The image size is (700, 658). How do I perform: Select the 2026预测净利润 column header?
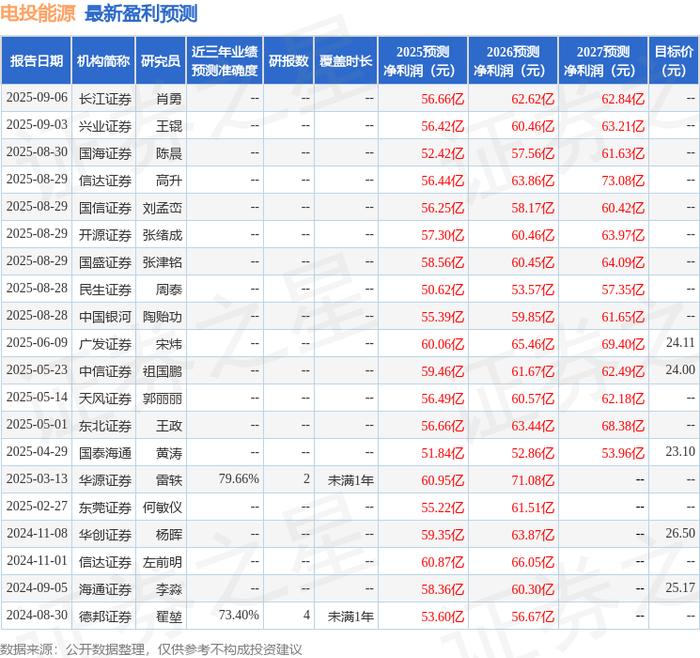pos(513,61)
